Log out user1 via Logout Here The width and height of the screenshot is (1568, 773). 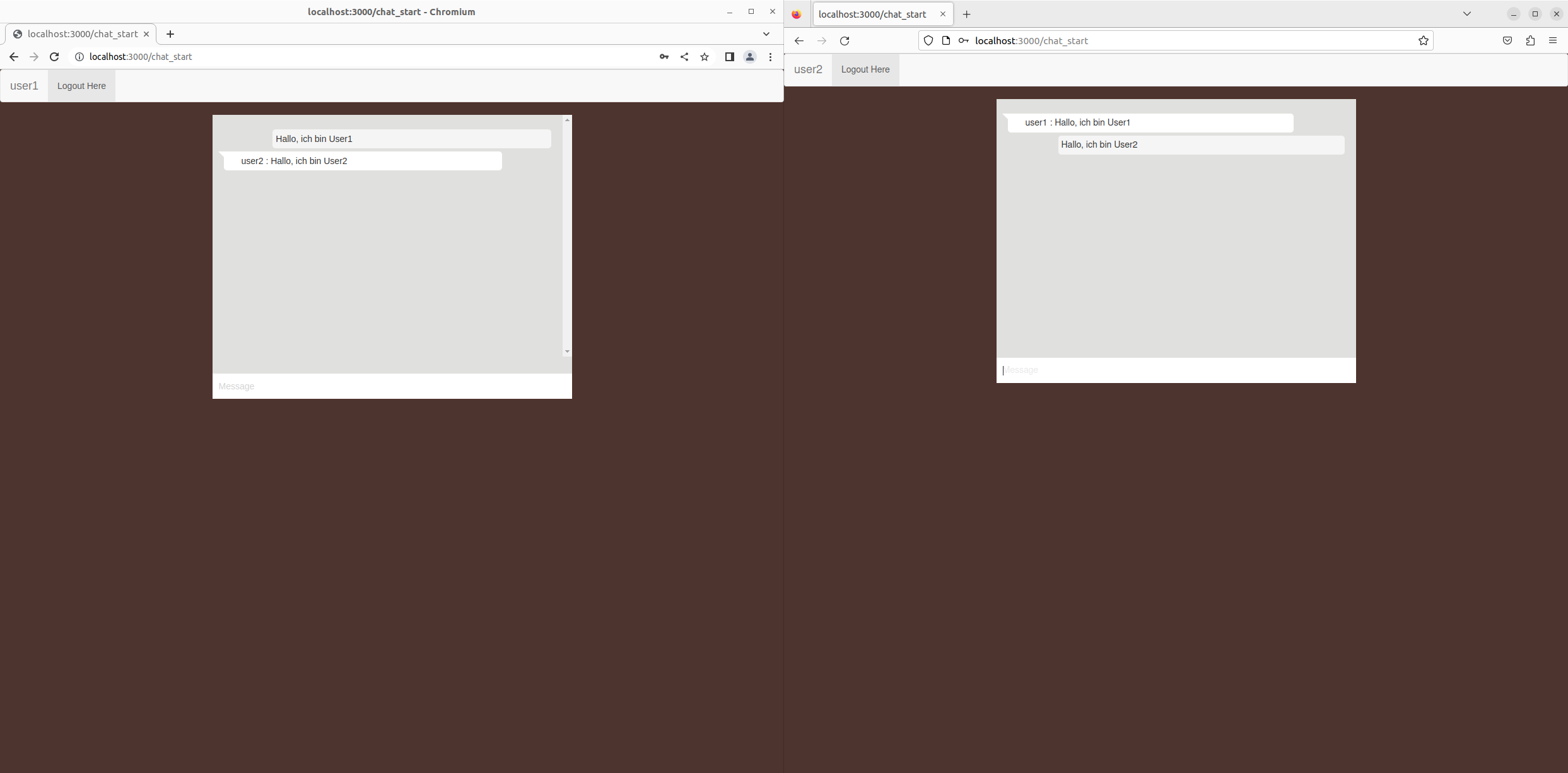(81, 86)
